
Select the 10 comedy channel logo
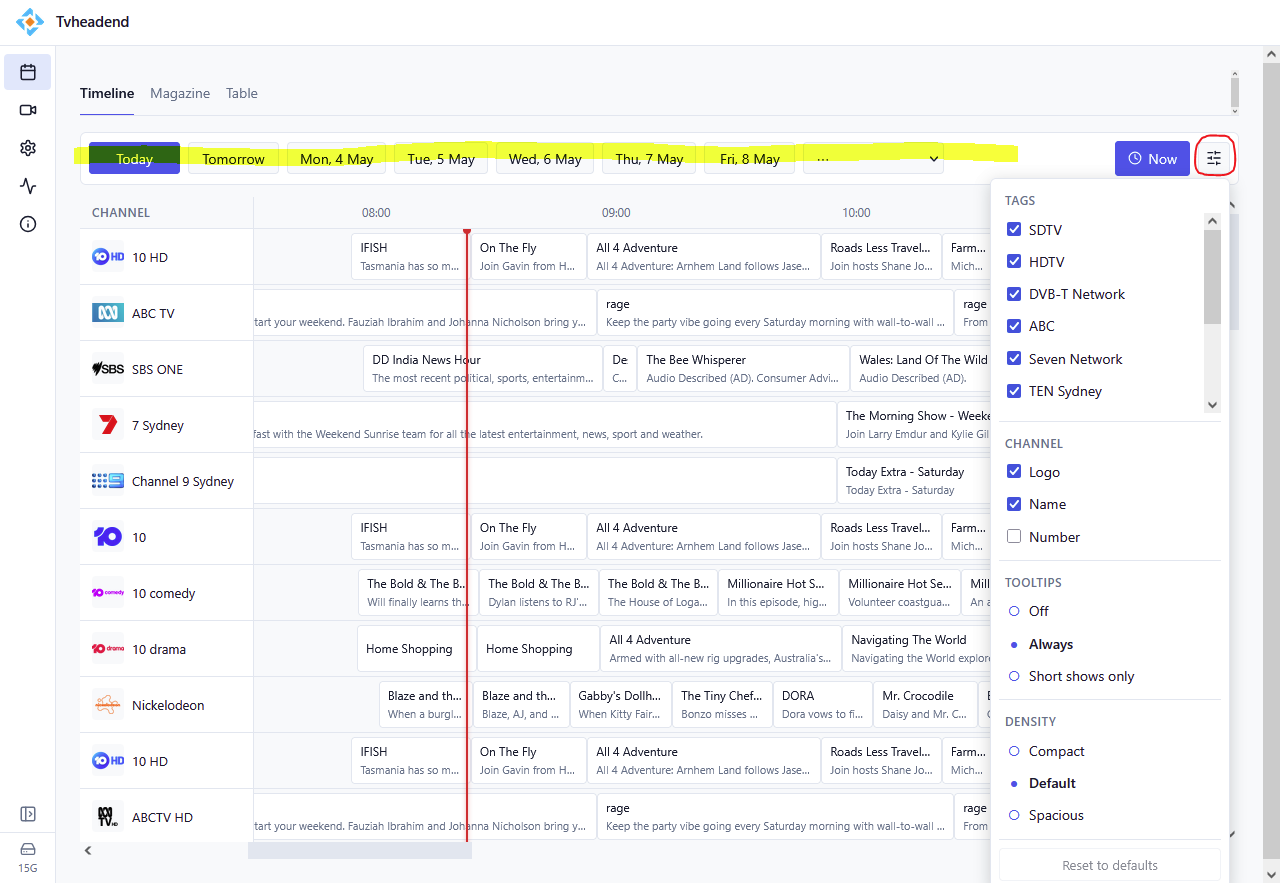[108, 593]
